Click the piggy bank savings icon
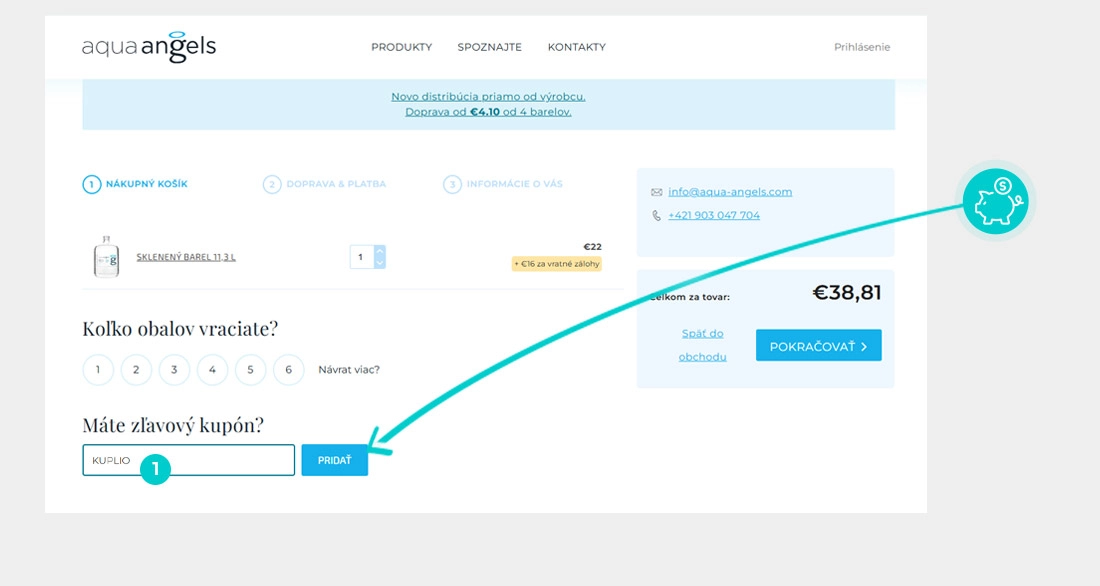Screen dimensions: 1100x586 point(995,201)
